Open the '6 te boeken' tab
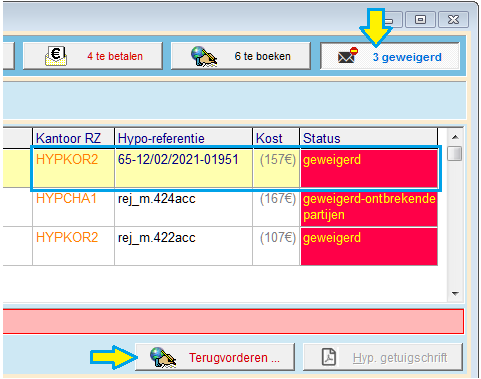 coord(241,56)
